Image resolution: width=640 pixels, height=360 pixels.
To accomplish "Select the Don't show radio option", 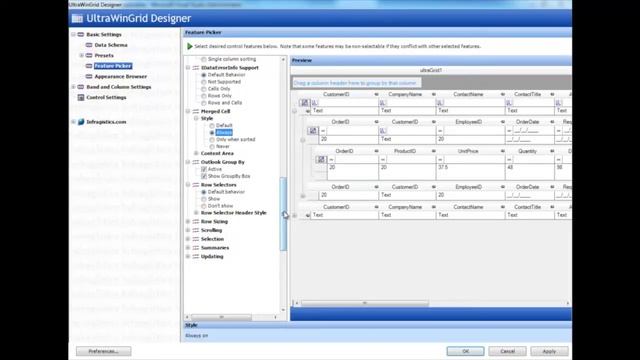I will pos(204,206).
